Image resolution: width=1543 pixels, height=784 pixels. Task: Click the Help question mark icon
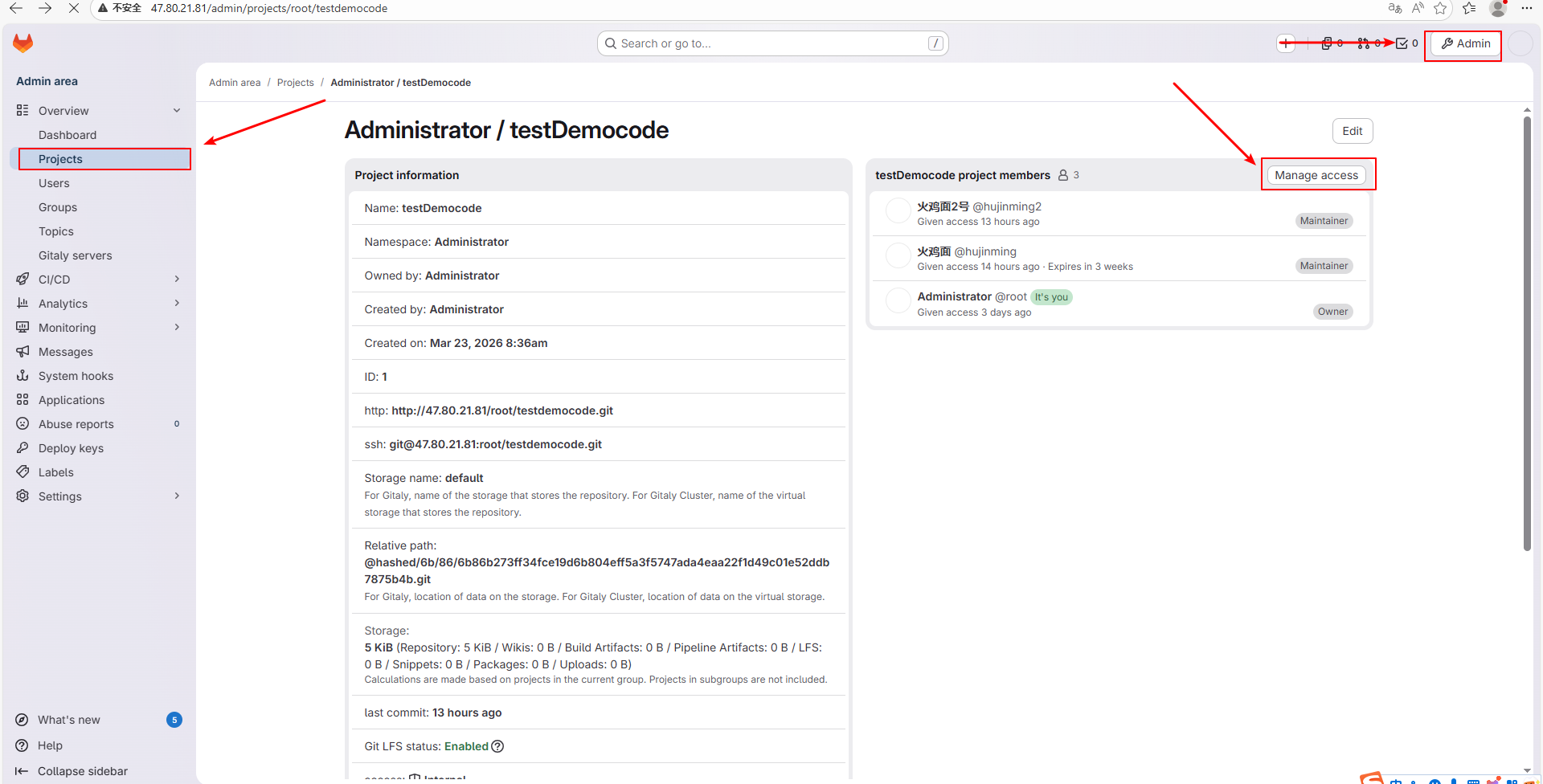click(22, 745)
